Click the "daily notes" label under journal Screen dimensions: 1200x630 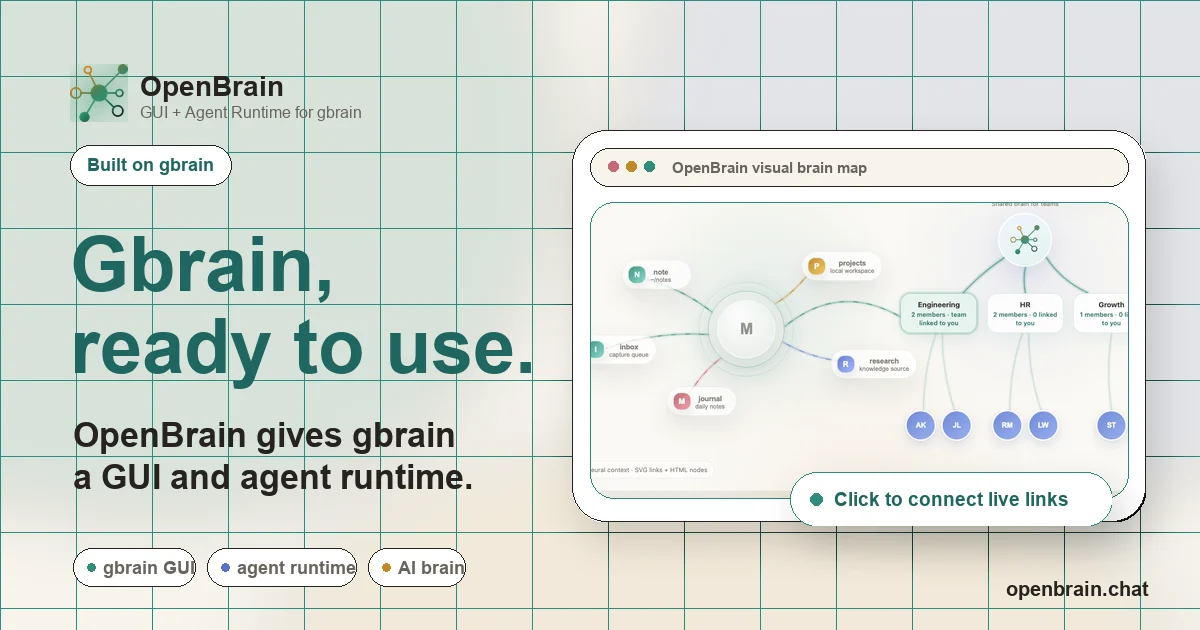pos(710,406)
